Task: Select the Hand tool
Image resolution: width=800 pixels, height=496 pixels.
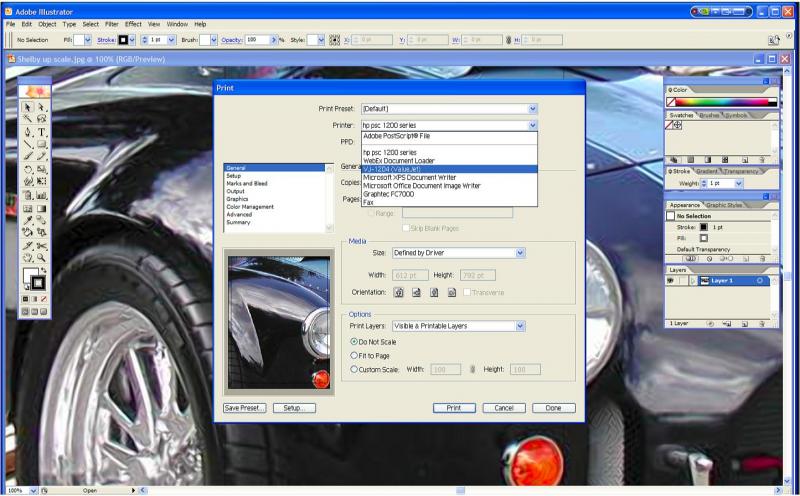Action: 28,258
